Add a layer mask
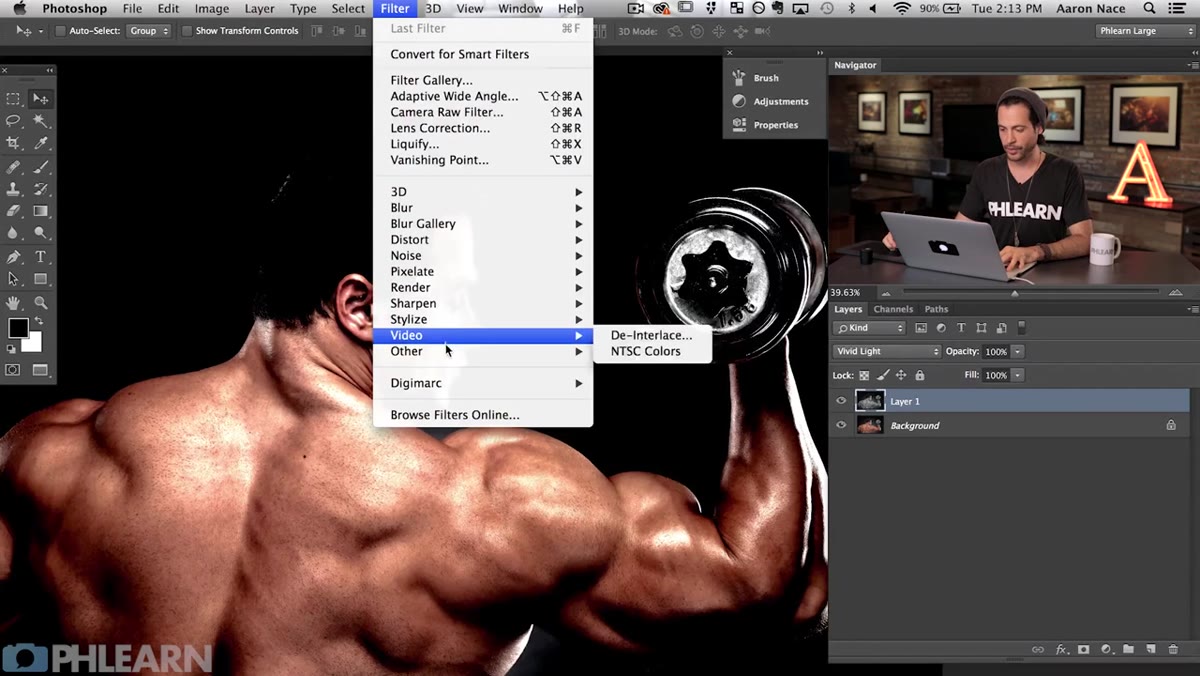This screenshot has height=676, width=1200. (1084, 649)
